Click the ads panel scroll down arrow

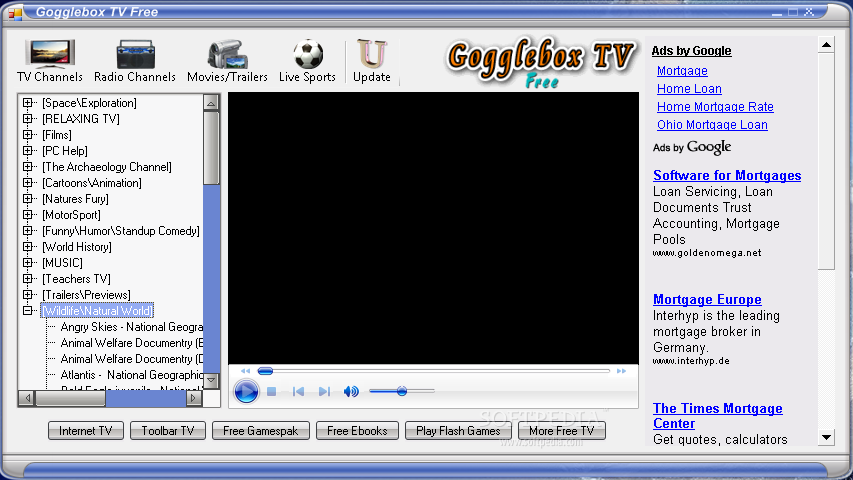click(826, 437)
